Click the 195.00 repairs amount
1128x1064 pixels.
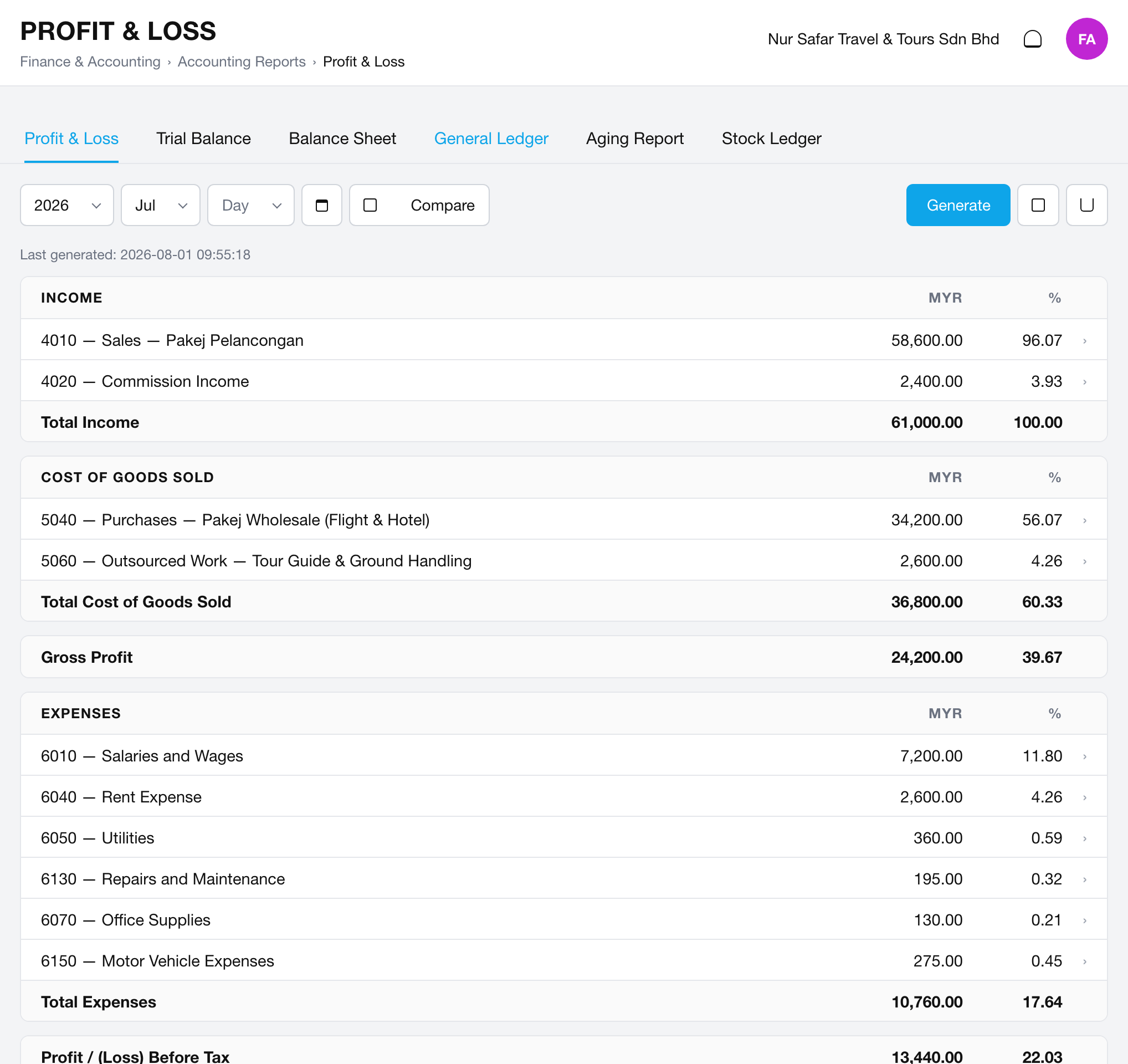tap(938, 879)
